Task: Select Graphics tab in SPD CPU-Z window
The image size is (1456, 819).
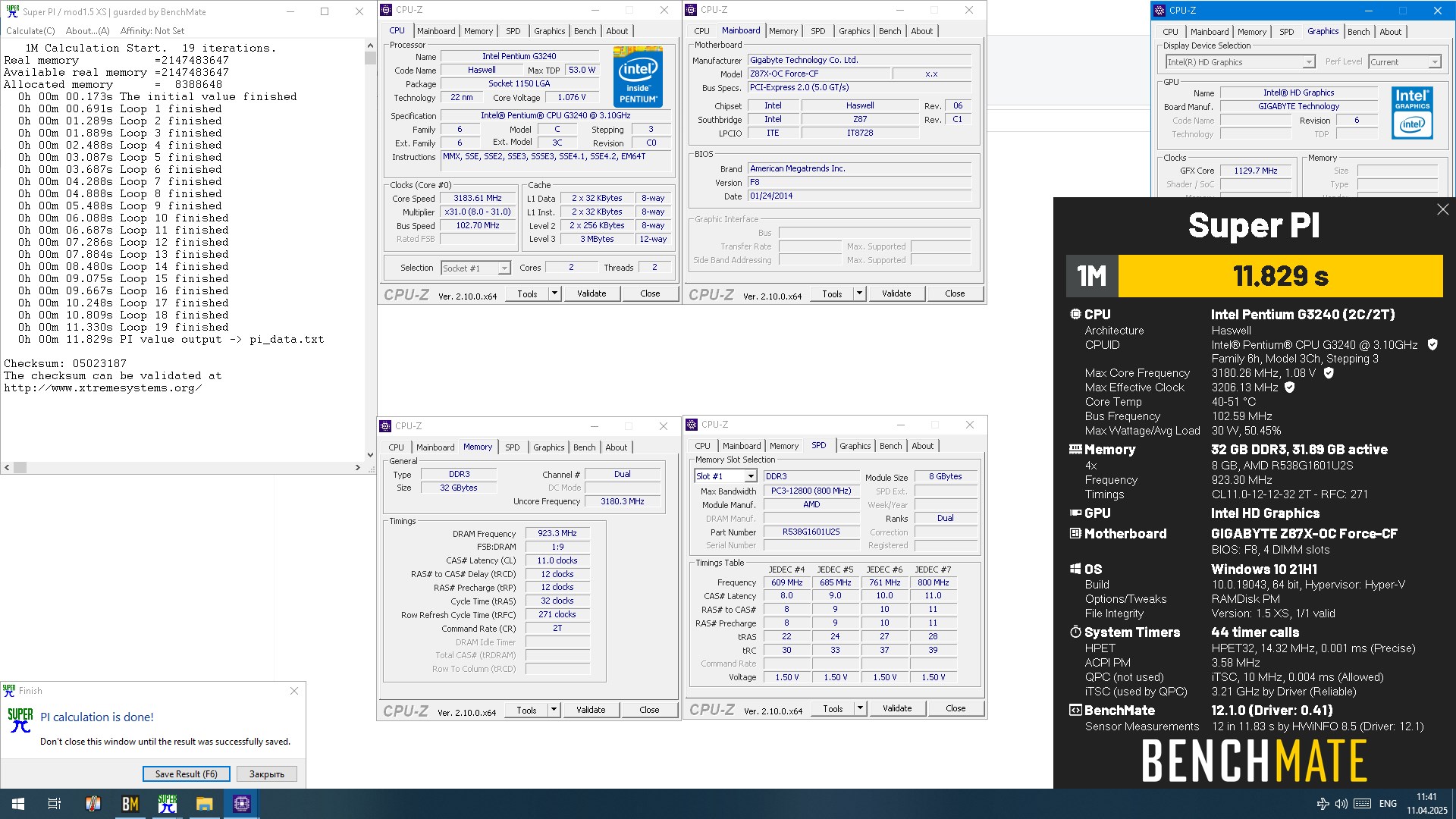Action: [x=855, y=446]
